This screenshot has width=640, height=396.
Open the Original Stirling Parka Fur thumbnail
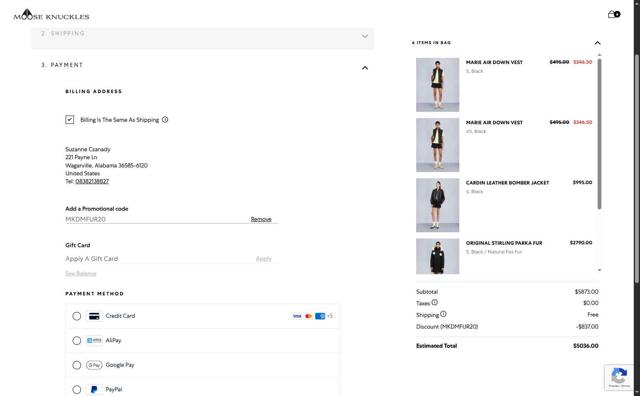tap(438, 256)
